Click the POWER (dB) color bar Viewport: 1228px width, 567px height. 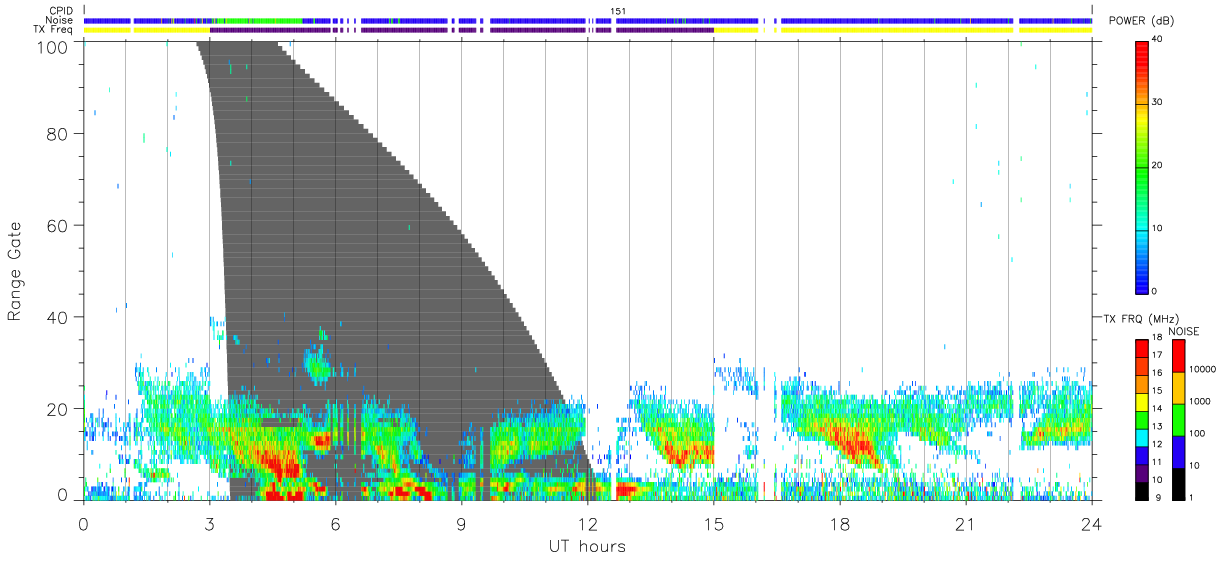coord(1142,166)
